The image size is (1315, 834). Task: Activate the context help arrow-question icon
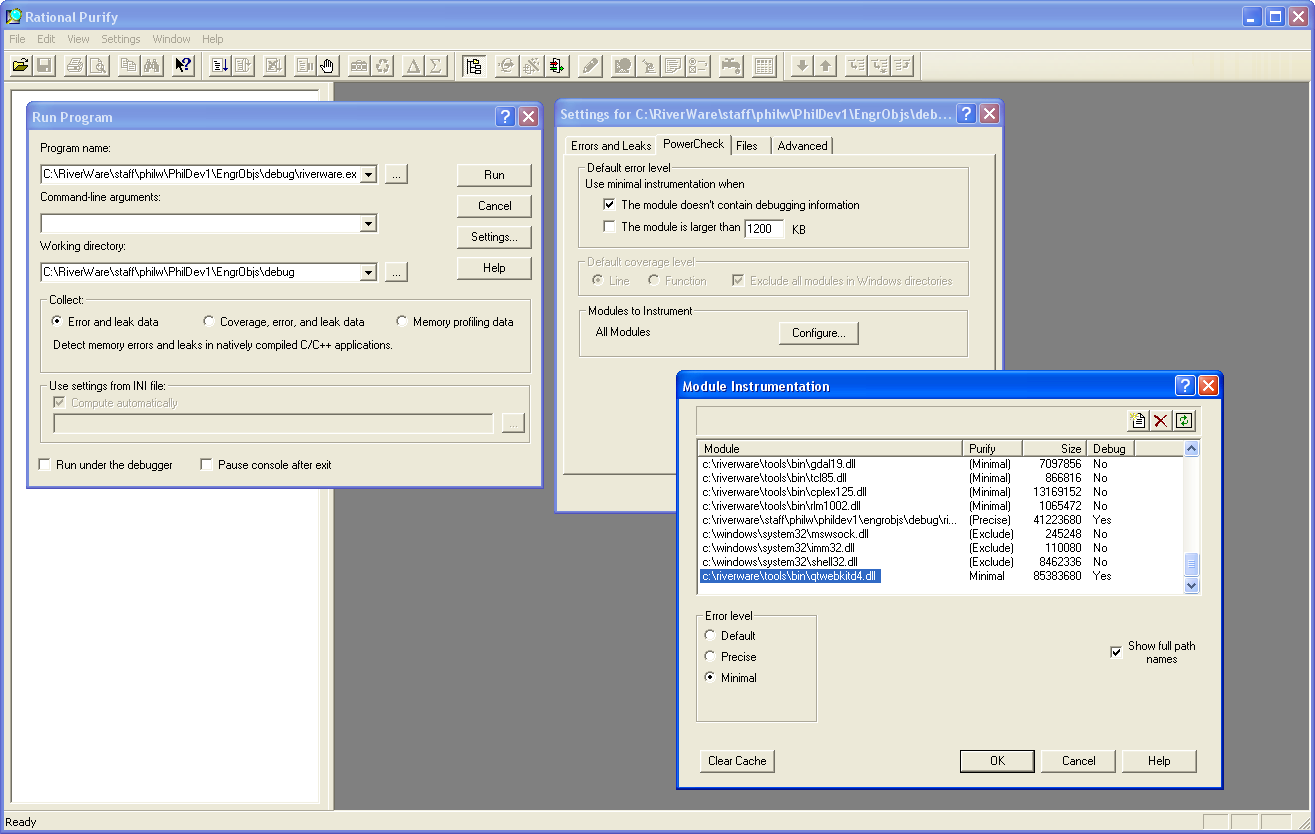coord(183,66)
